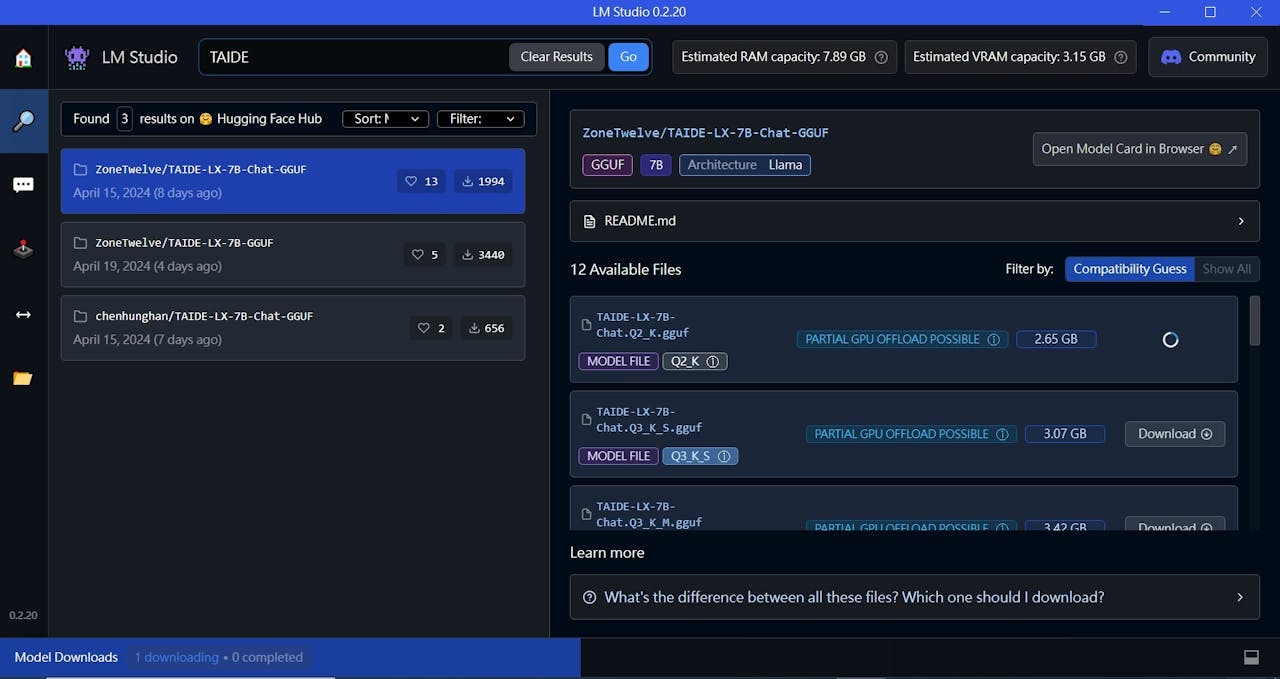Open My Models folder sidebar icon

(23, 378)
